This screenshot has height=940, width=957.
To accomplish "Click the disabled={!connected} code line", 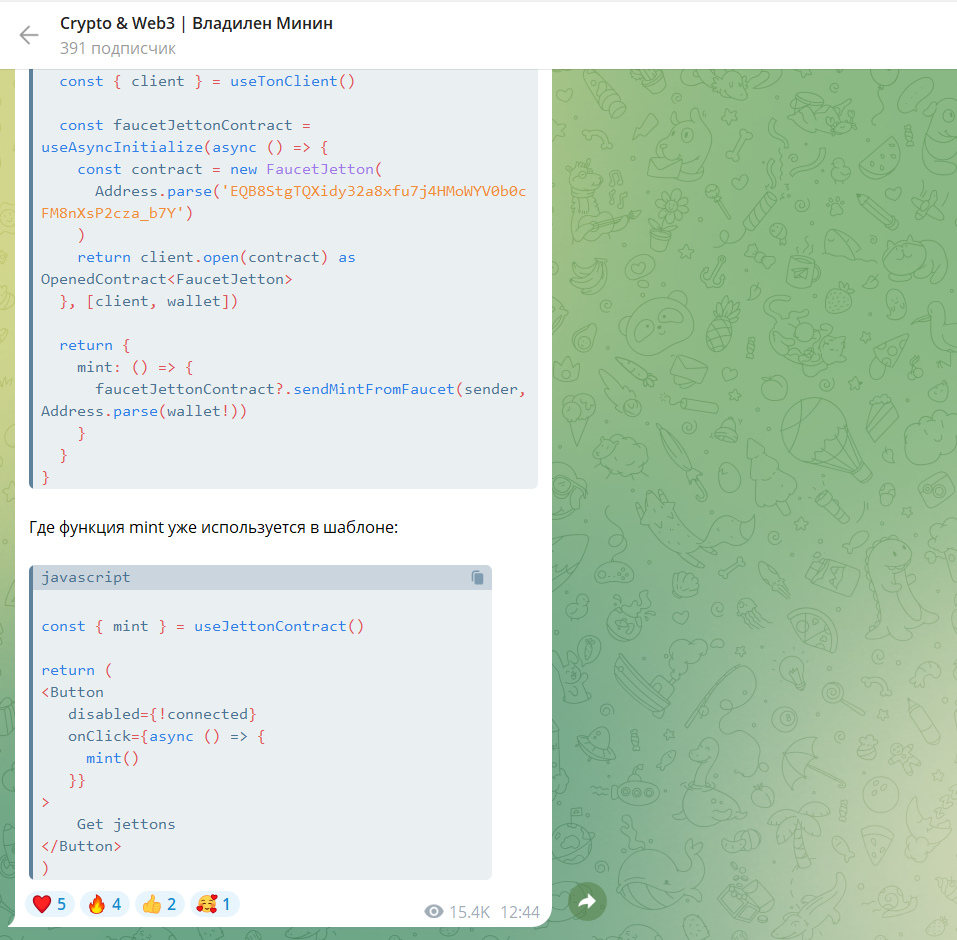I will (162, 714).
